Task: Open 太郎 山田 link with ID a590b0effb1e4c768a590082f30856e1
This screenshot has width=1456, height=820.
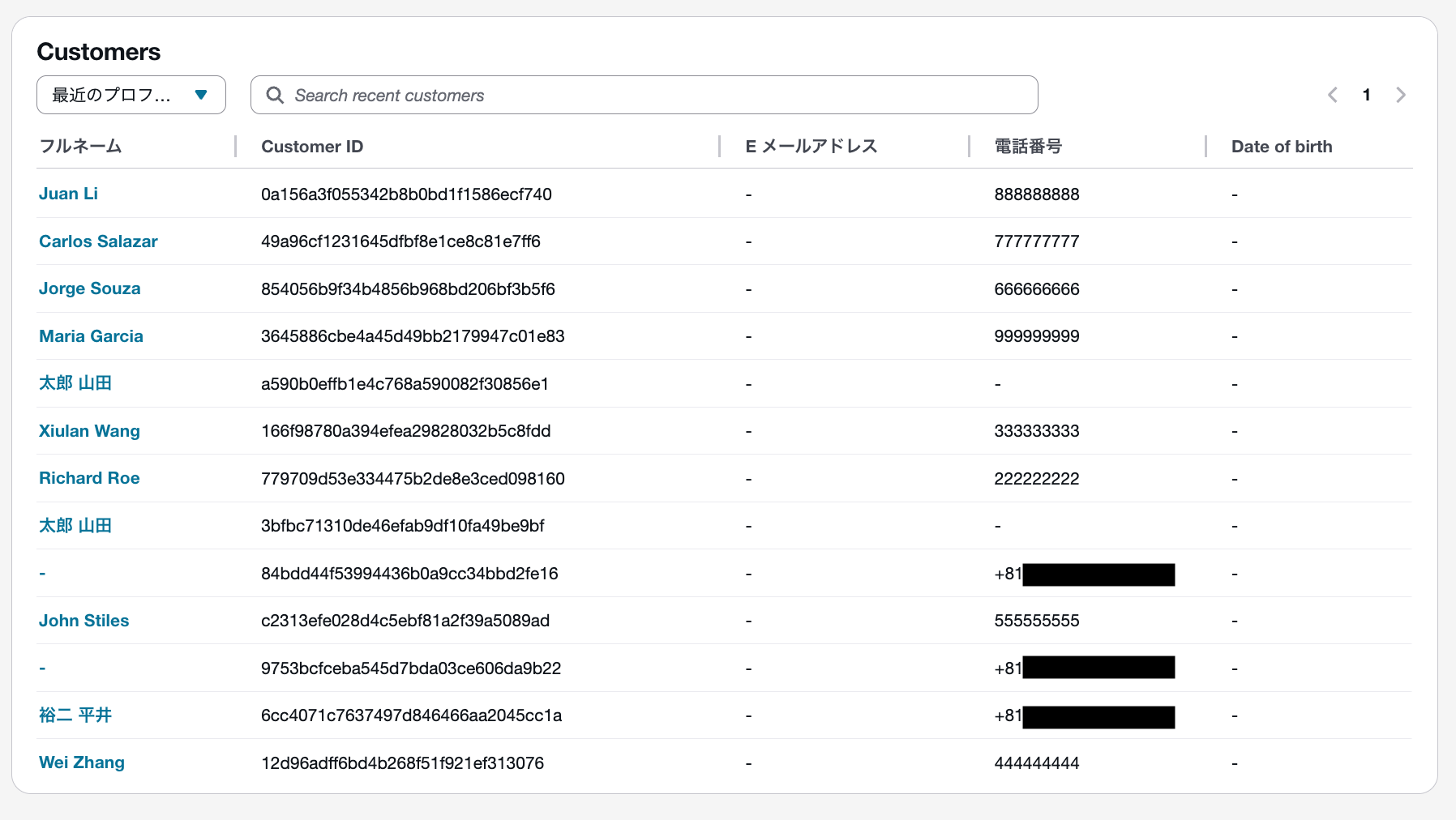Action: point(75,383)
